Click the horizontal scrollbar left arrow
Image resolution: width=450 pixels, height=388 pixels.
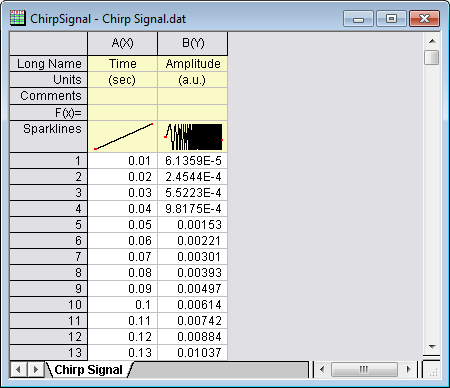click(322, 369)
